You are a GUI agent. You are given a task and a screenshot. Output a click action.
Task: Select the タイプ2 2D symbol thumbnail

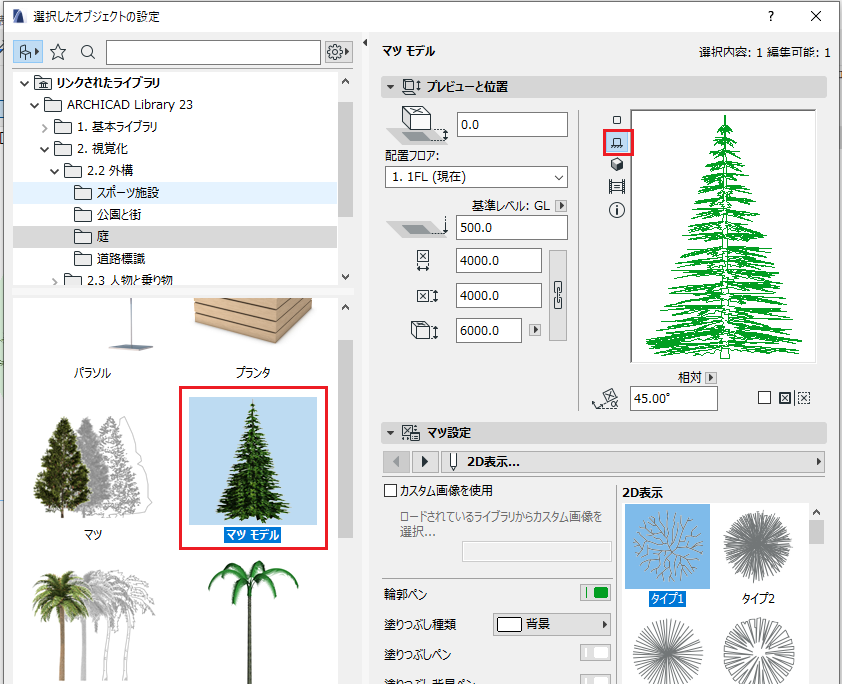click(758, 554)
